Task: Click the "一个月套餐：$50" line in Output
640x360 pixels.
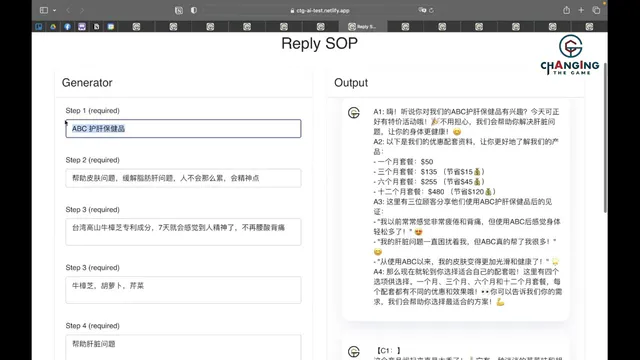Action: coord(403,162)
